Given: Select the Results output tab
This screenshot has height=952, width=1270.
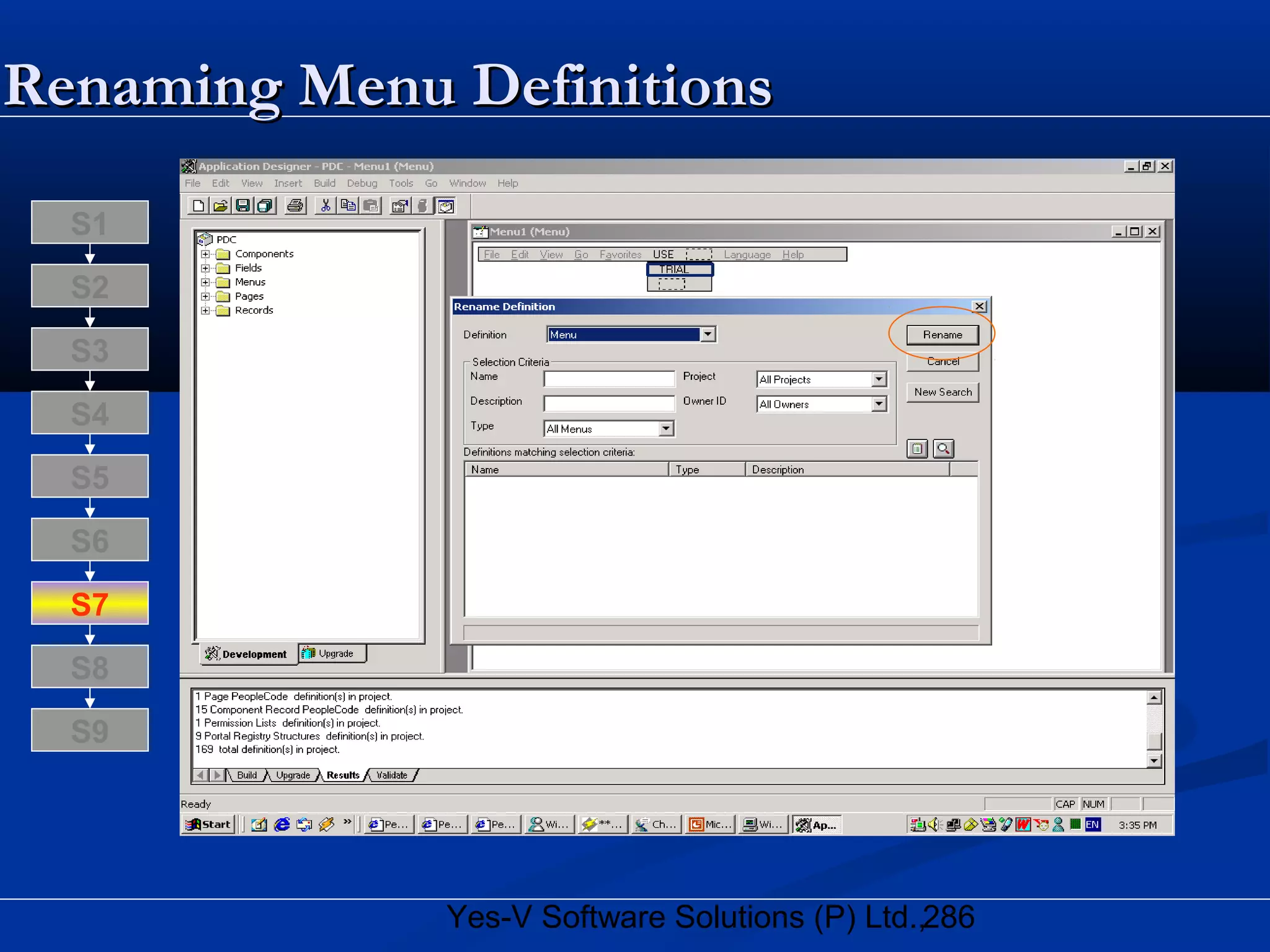Looking at the screenshot, I should coord(343,775).
